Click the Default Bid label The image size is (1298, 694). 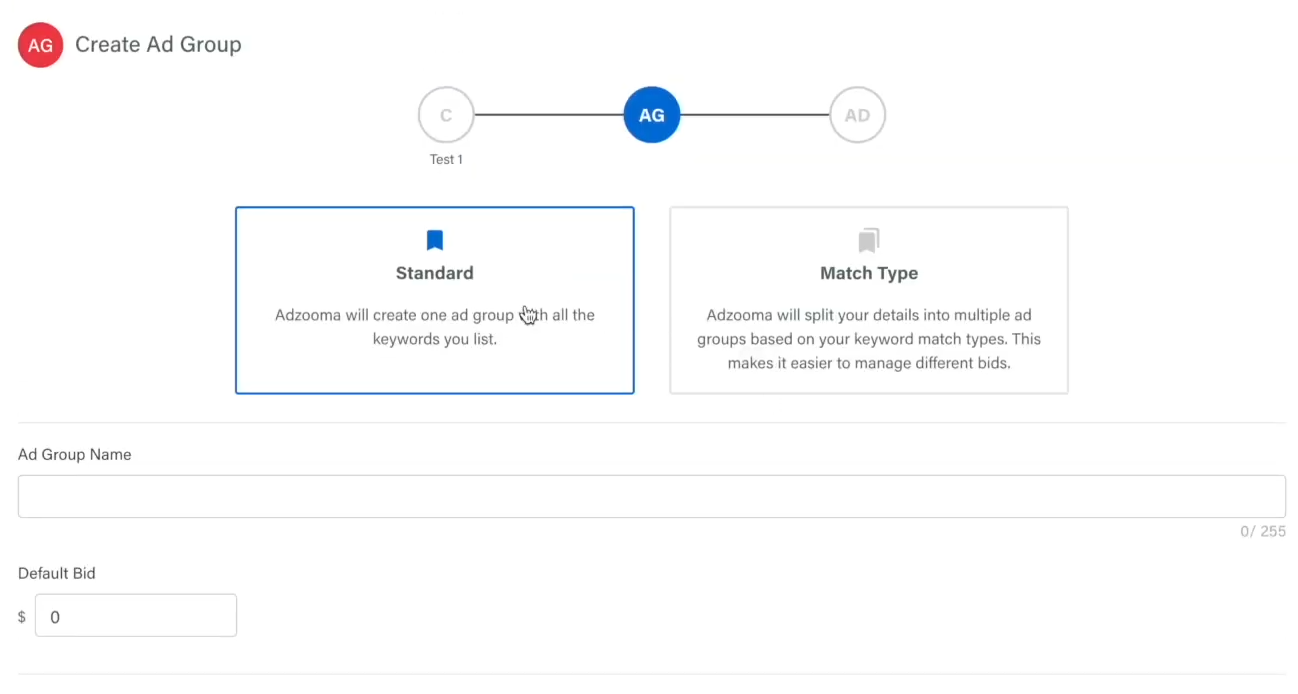57,573
